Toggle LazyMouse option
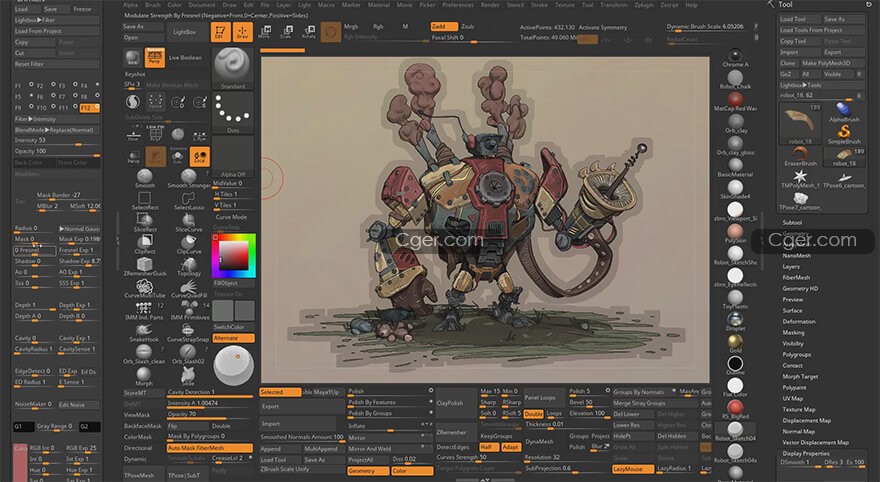Viewport: 880px width, 482px height. tap(633, 469)
